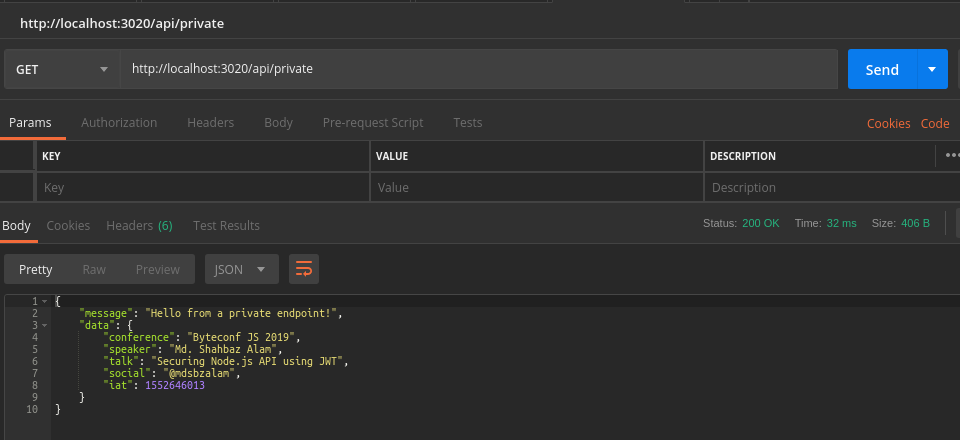Click the "Byteconf JS 2019" value
This screenshot has width=960, height=440.
tap(243, 337)
